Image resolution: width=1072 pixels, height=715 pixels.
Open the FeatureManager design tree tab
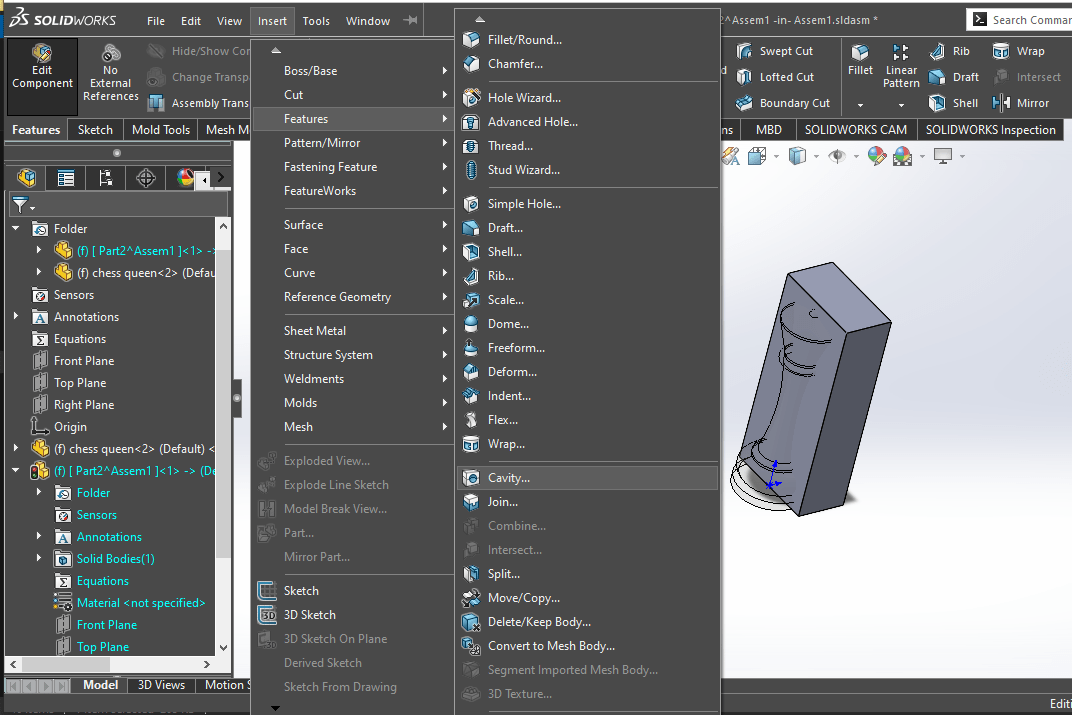coord(27,178)
